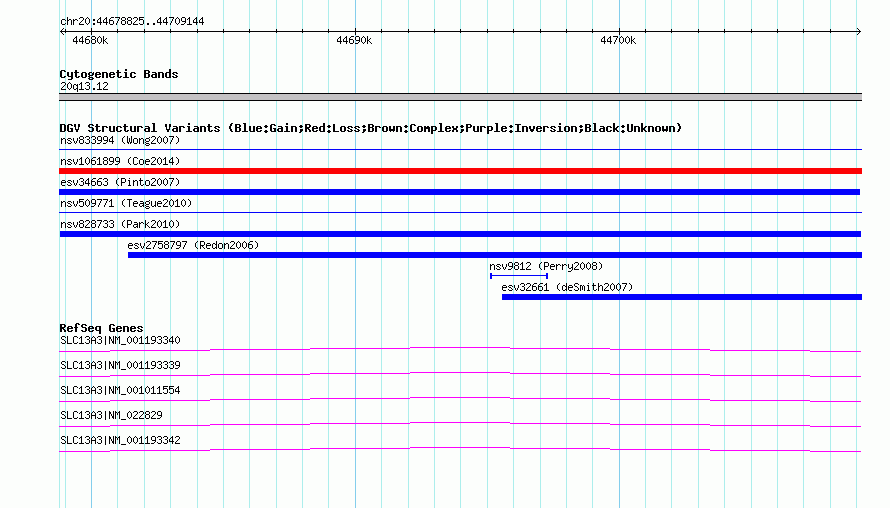
Task: Click the short nsv9812 variant segment
Action: (519, 276)
